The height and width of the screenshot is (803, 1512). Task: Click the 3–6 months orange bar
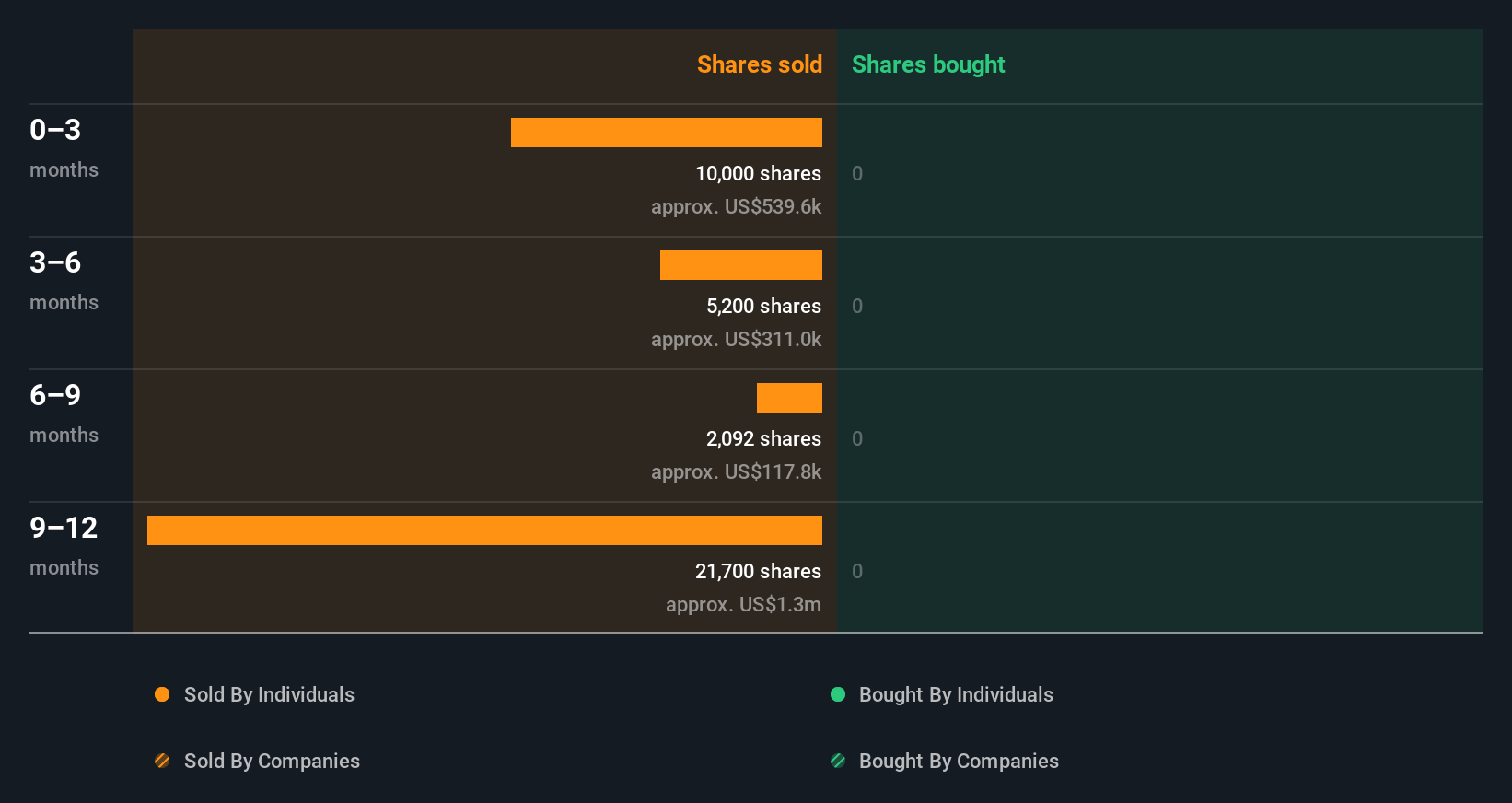[x=741, y=265]
